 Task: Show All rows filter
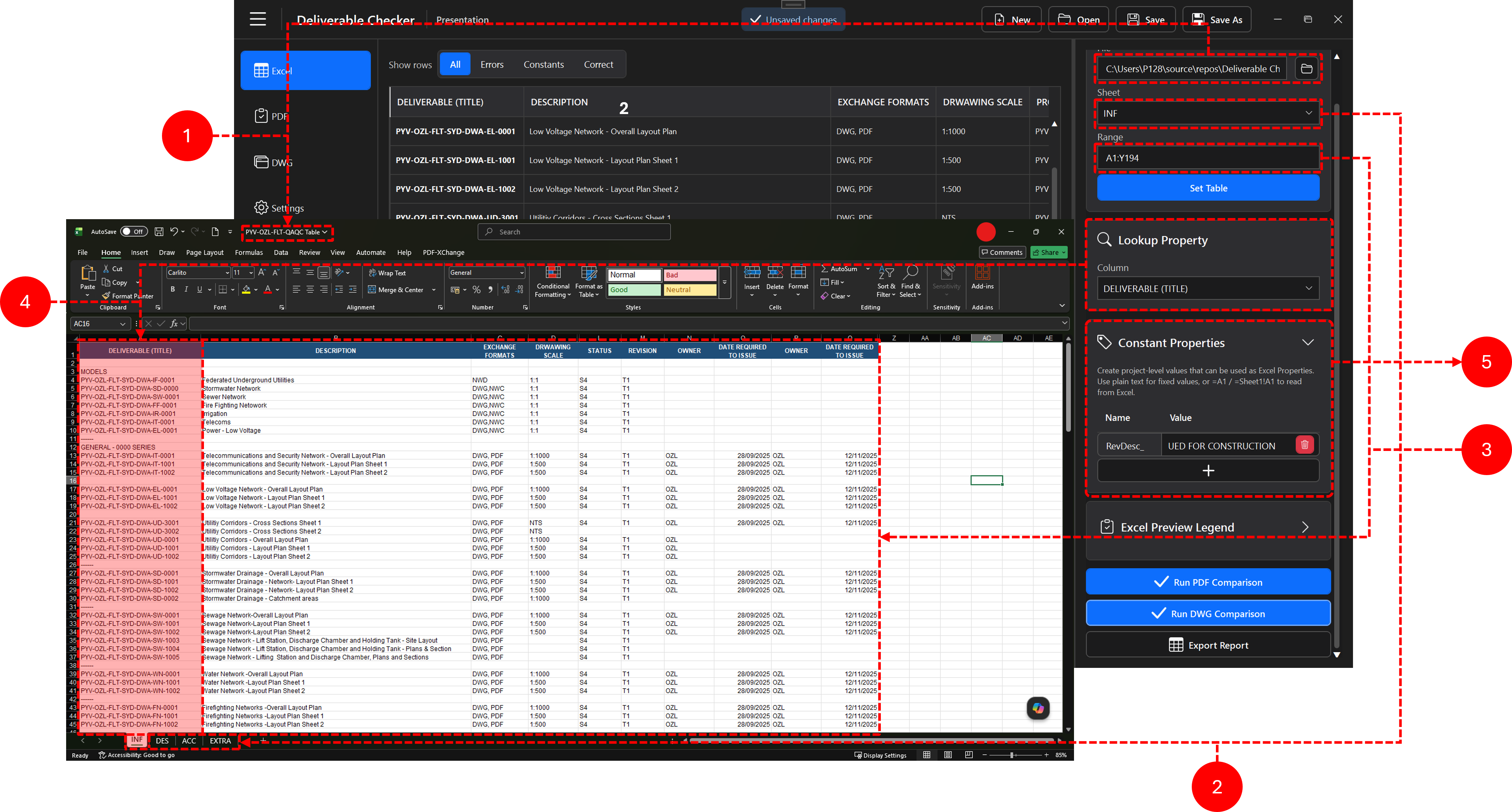[x=455, y=65]
